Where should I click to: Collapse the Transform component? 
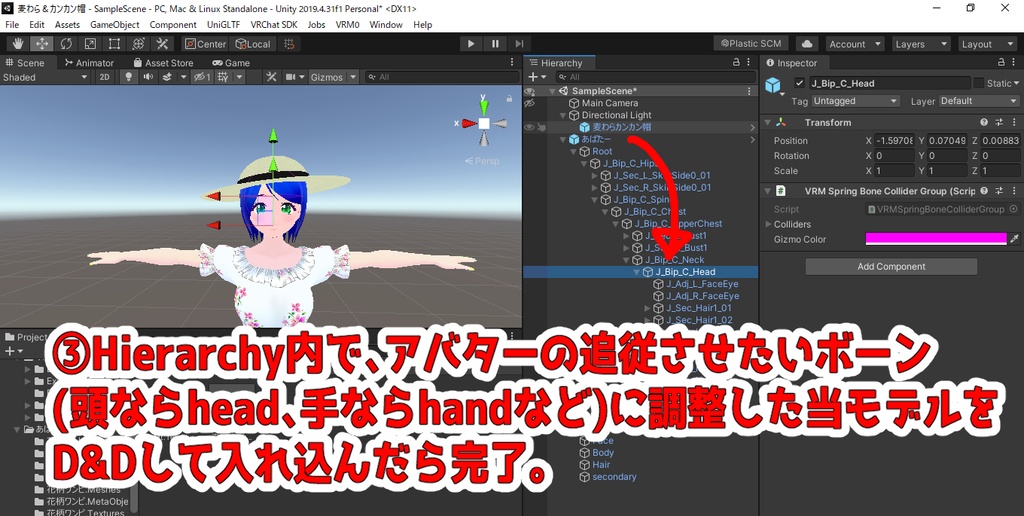pyautogui.click(x=767, y=122)
